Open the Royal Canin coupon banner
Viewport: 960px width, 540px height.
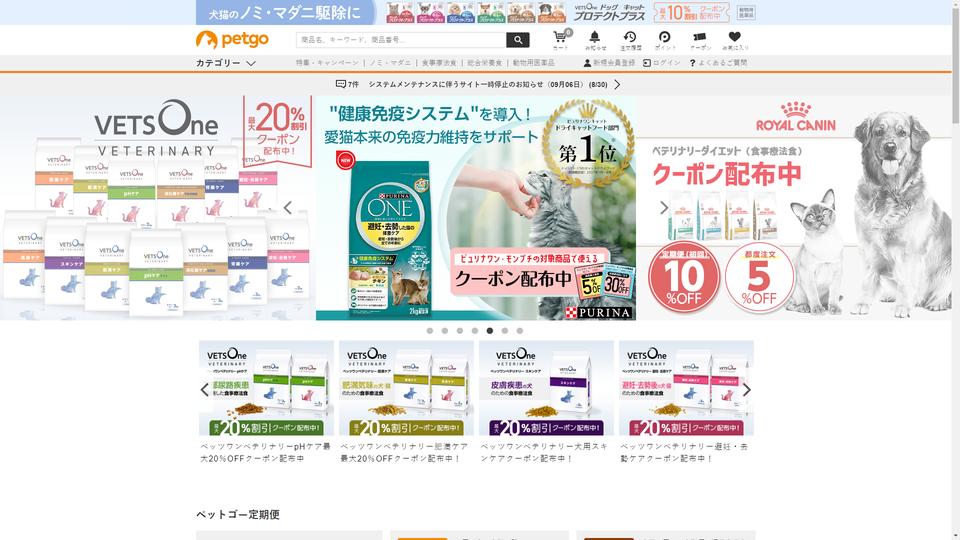[795, 208]
